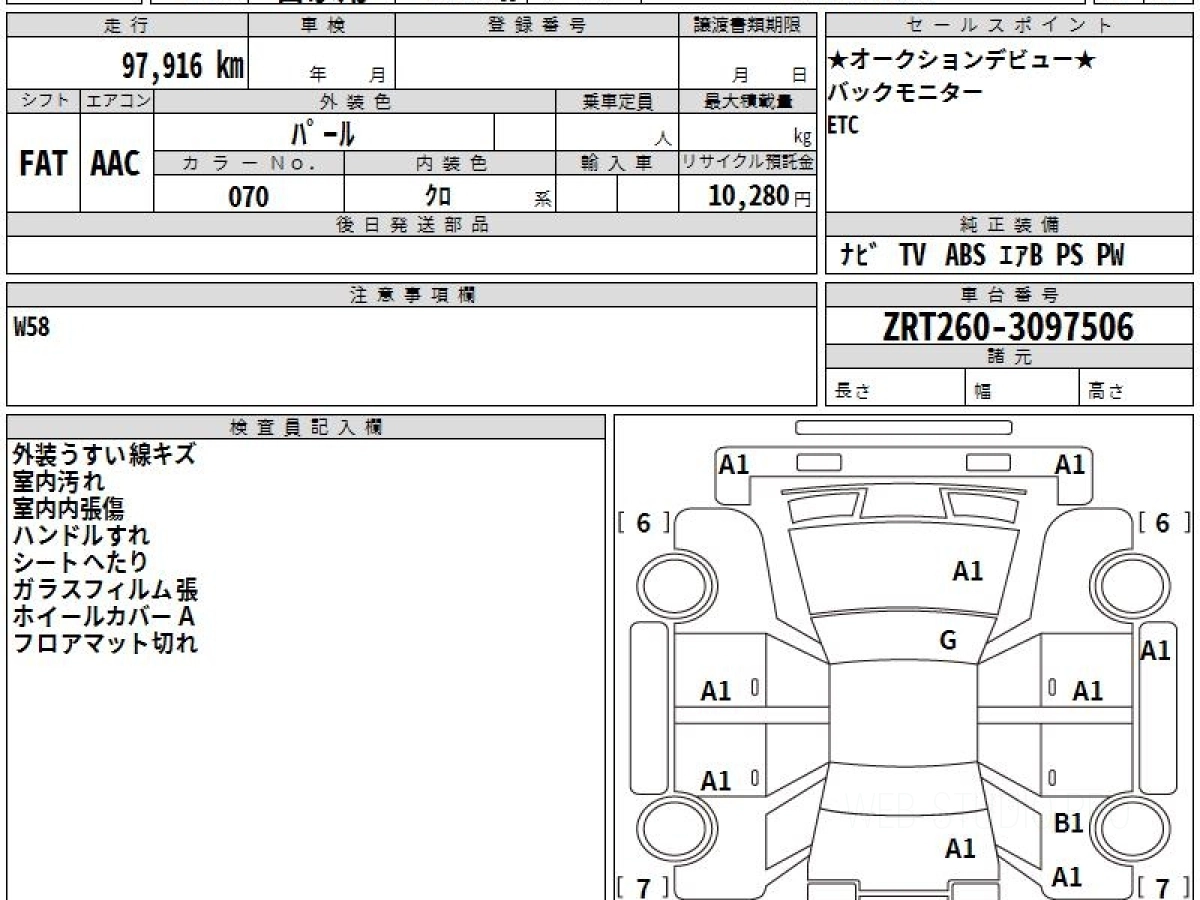This screenshot has width=1200, height=900.
Task: Click the 登録番号 header
Action: click(x=537, y=26)
